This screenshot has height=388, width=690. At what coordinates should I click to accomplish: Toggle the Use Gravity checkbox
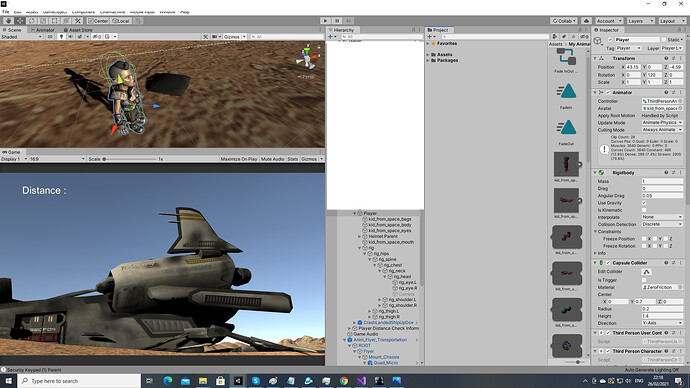(x=644, y=203)
